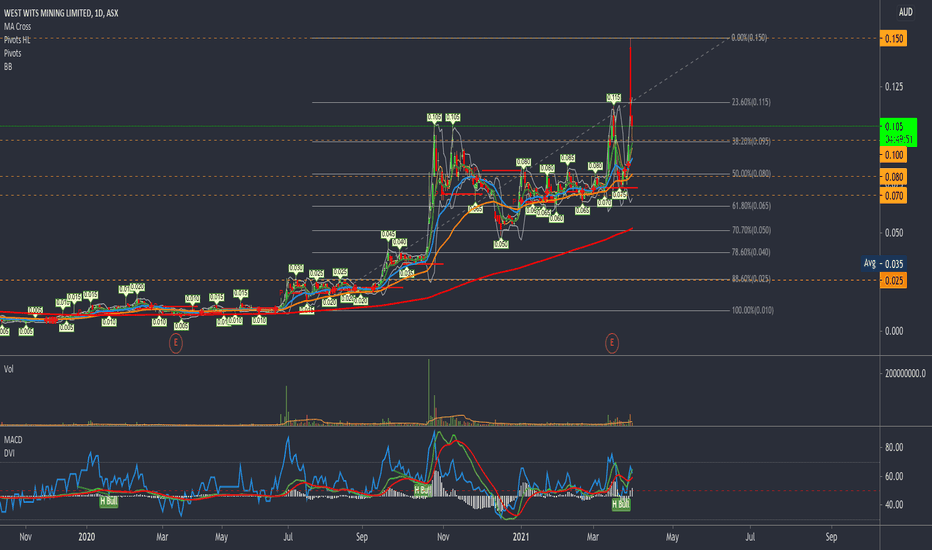The image size is (932, 550).
Task: Click the 40.00 value on the oscillator axis
Action: (x=894, y=505)
